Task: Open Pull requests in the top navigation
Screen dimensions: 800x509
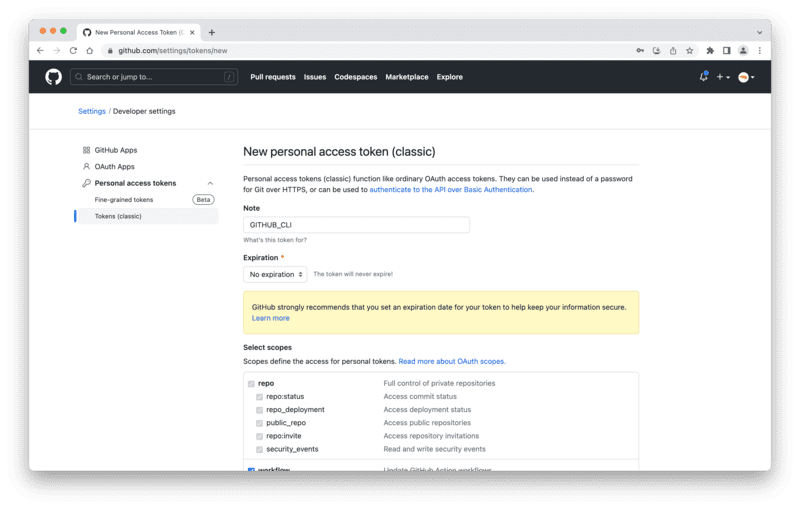Action: (x=272, y=77)
